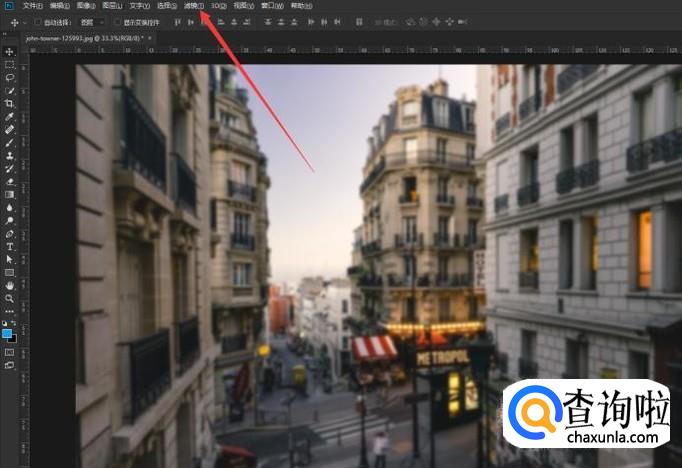Enable the Show Transform Controls checkbox

pos(117,22)
